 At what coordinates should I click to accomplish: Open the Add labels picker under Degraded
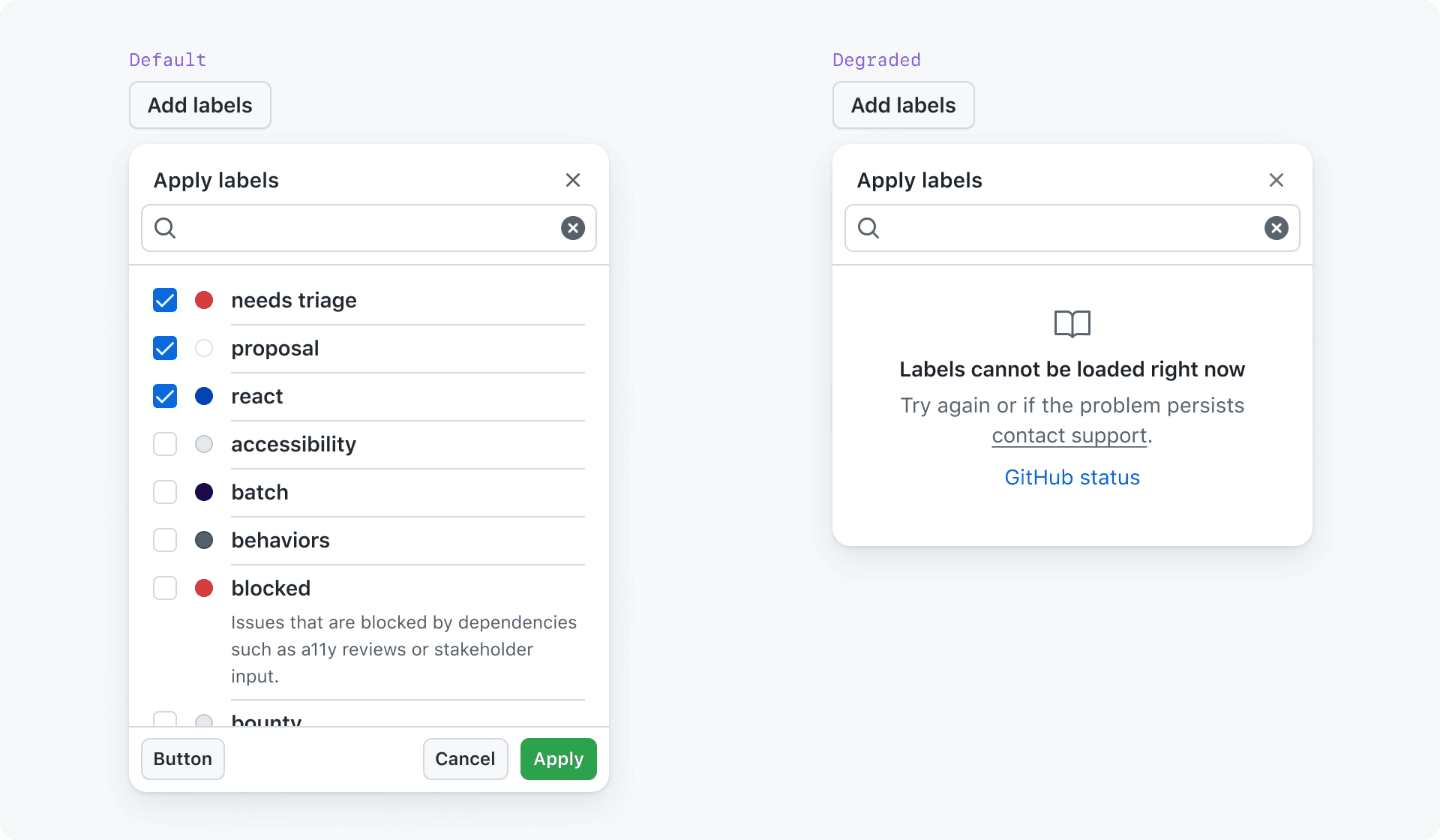[903, 105]
